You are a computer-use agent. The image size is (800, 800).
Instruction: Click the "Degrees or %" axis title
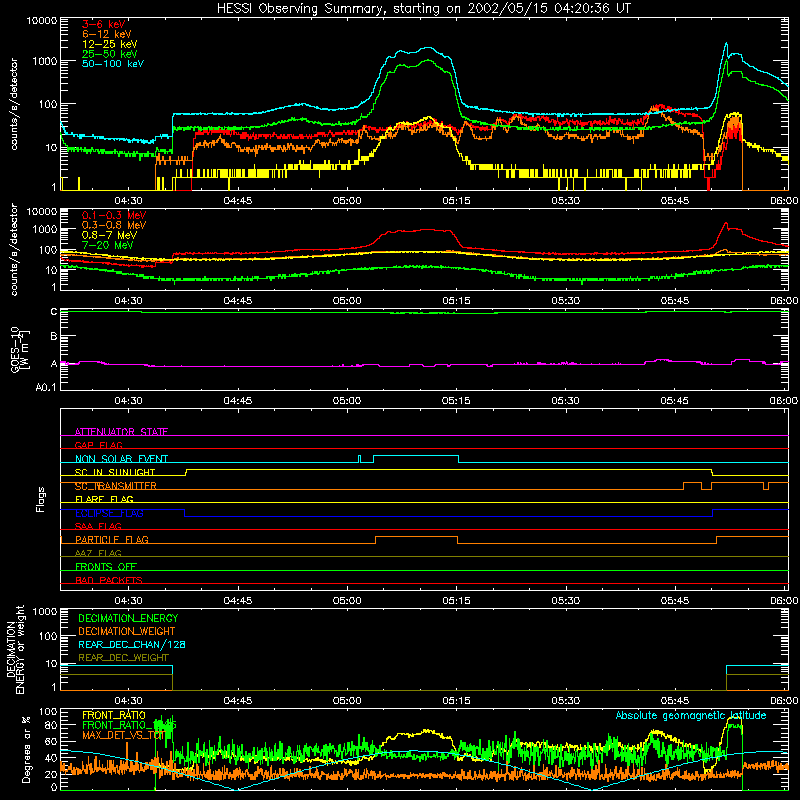pyautogui.click(x=26, y=750)
